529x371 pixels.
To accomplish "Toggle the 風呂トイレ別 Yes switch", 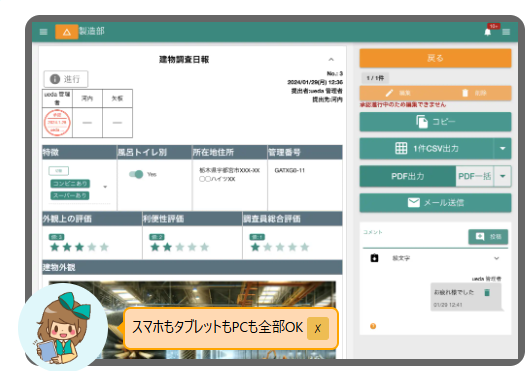I will (136, 174).
